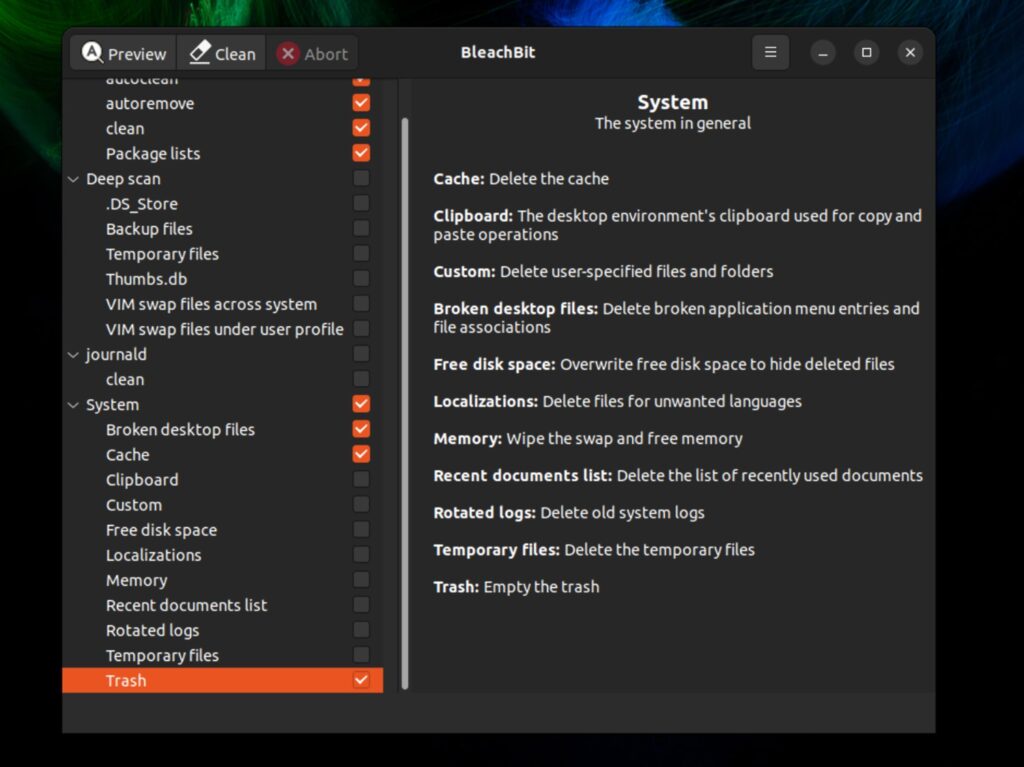Screen dimensions: 1024x767
Task: Collapse the Deep scan section
Action: [x=73, y=178]
